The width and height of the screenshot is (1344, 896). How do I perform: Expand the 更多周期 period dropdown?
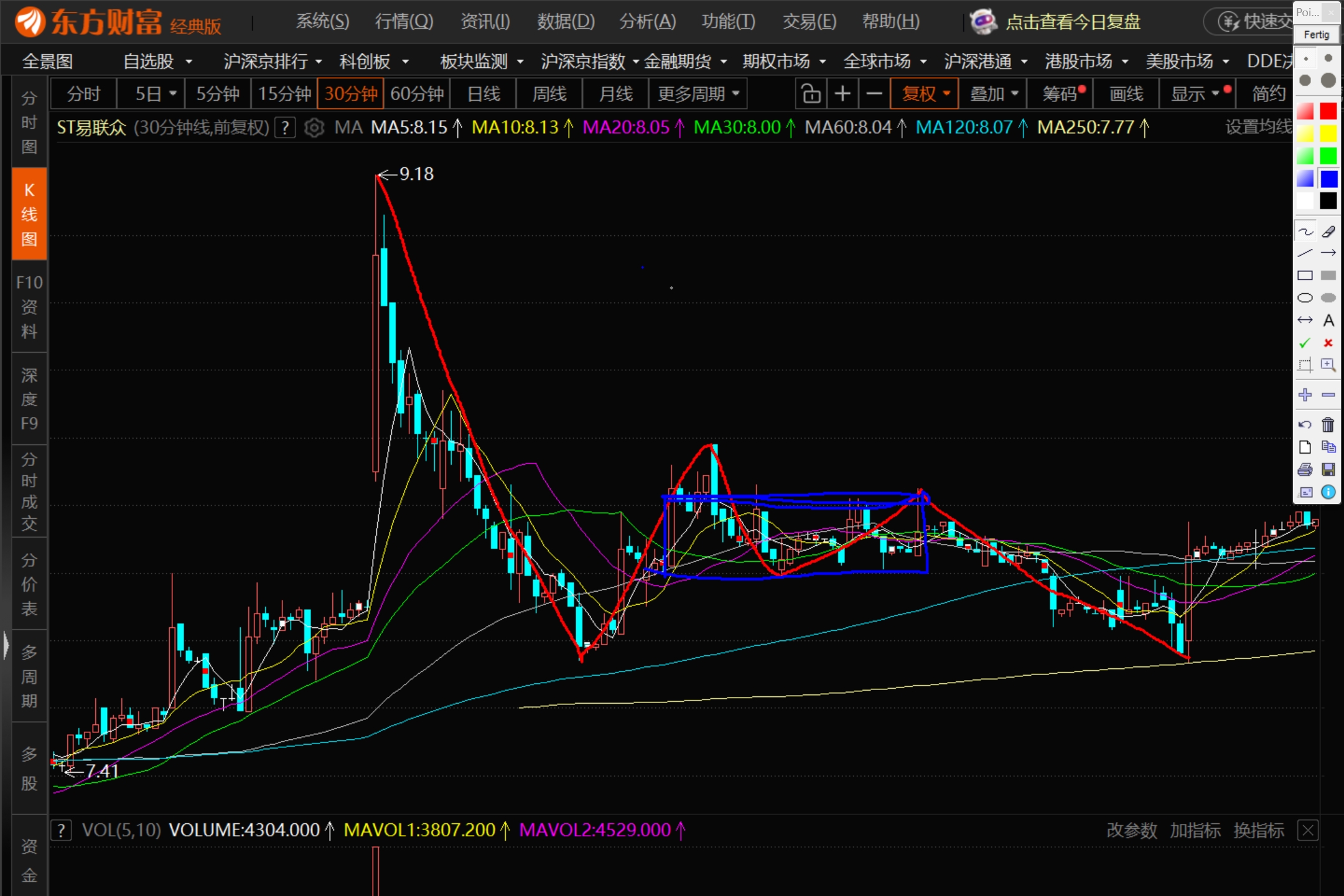(x=698, y=94)
